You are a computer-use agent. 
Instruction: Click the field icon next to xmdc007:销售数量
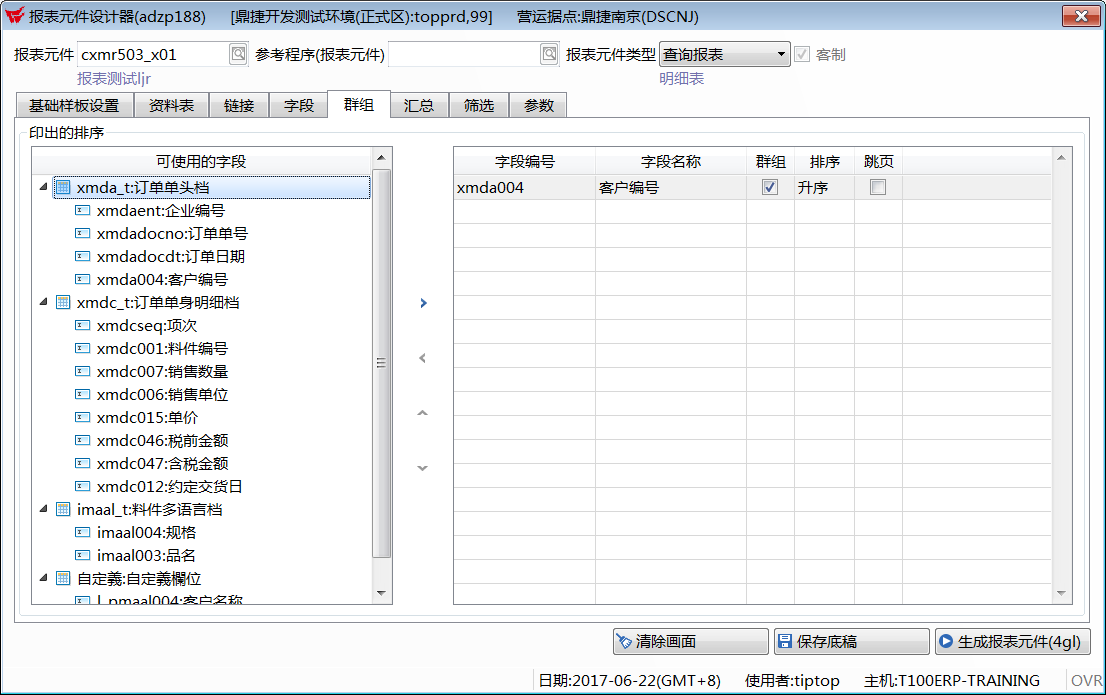tap(83, 371)
